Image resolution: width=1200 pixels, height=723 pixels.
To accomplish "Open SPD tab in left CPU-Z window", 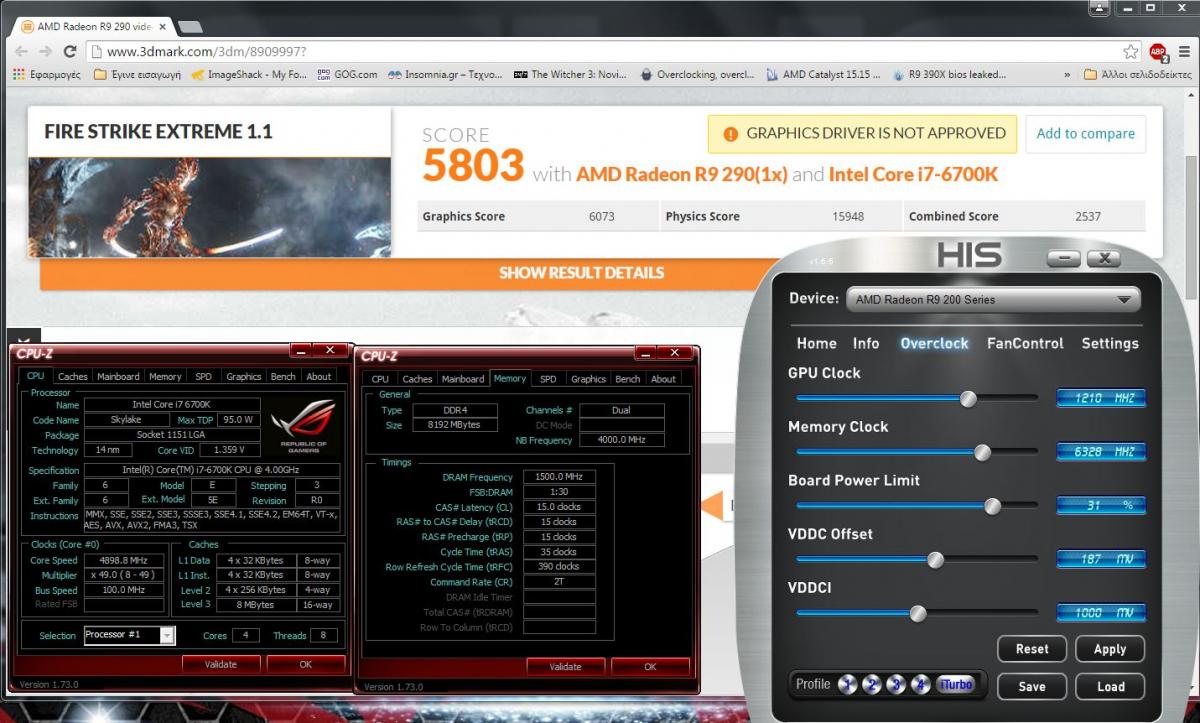I will tap(203, 377).
